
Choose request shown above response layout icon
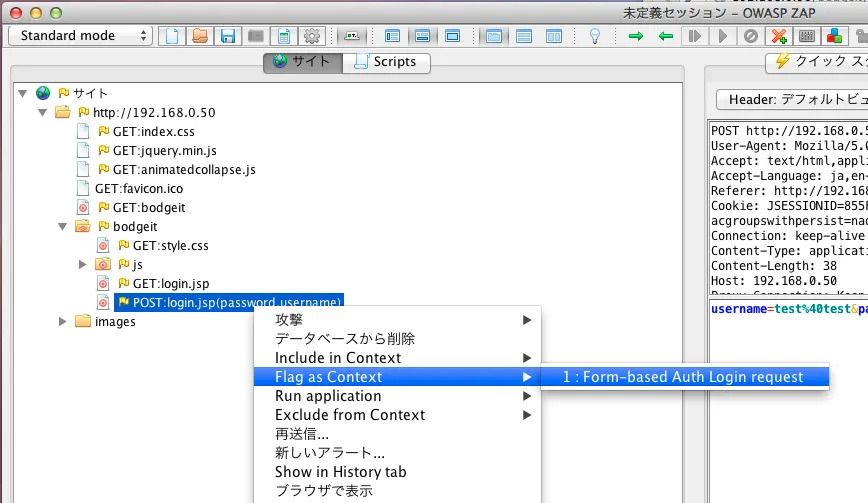pyautogui.click(x=524, y=36)
